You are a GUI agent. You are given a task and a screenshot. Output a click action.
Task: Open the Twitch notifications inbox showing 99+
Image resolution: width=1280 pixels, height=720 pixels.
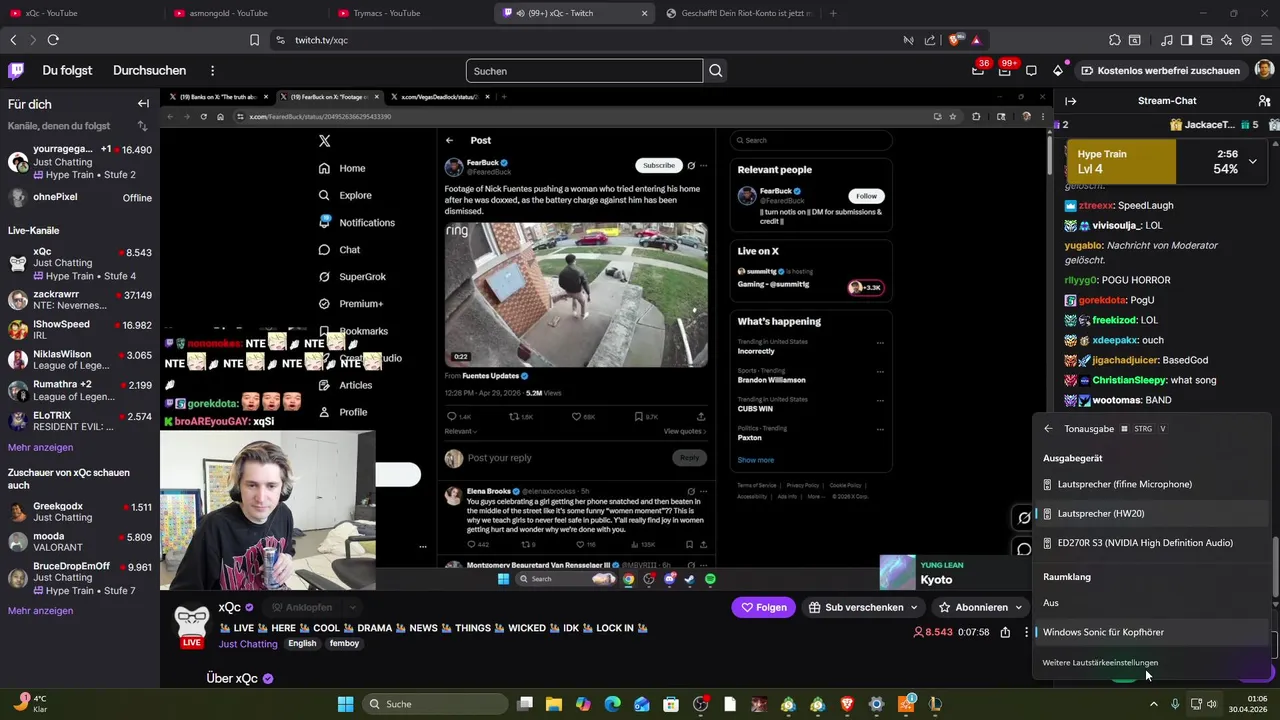[x=1004, y=71]
